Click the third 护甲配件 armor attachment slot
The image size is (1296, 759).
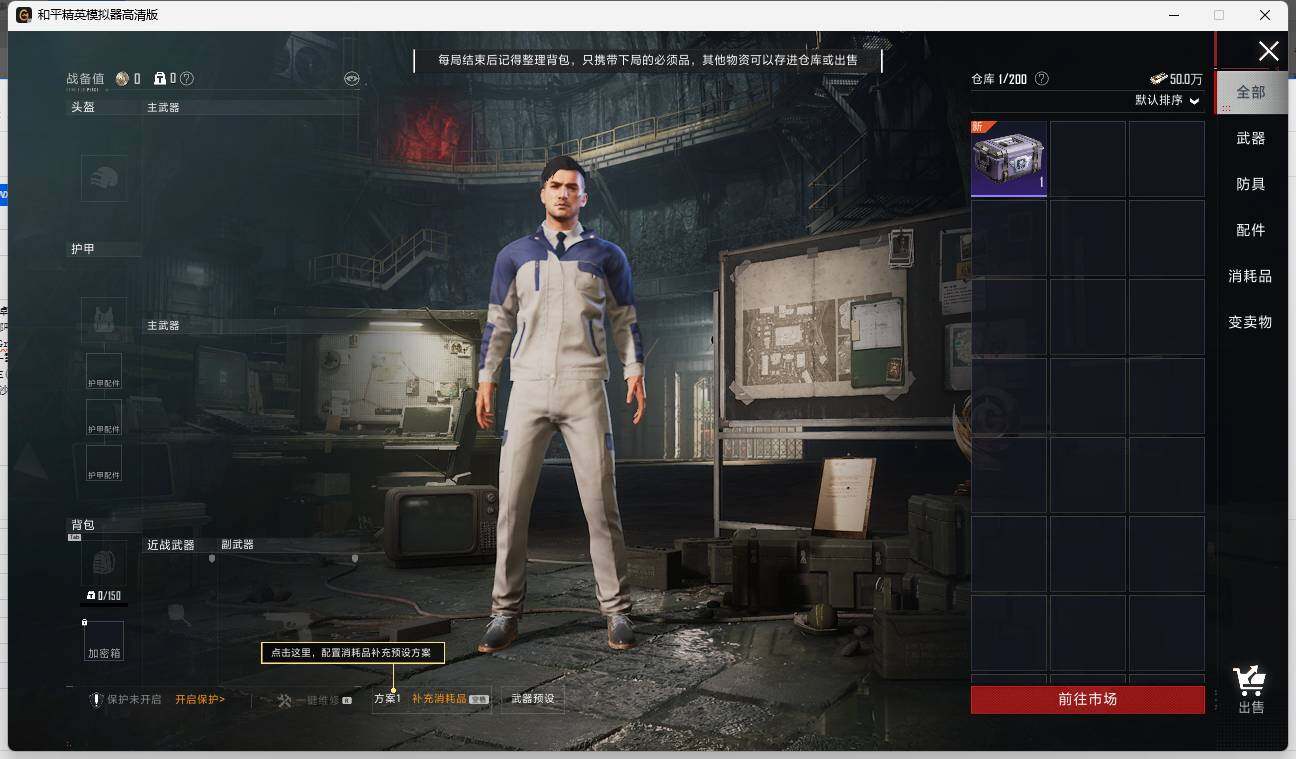tap(104, 464)
